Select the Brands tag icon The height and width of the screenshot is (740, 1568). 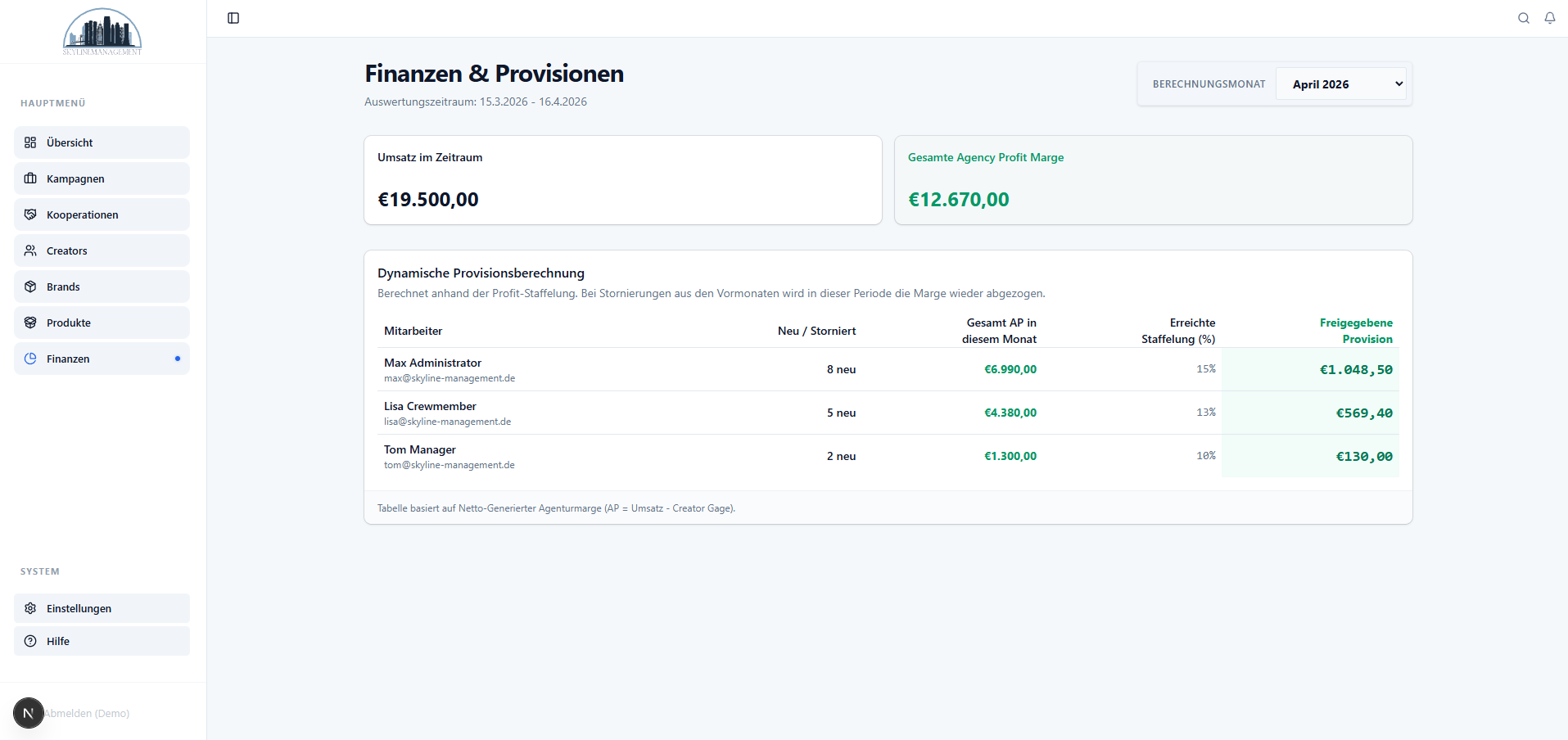pos(30,287)
